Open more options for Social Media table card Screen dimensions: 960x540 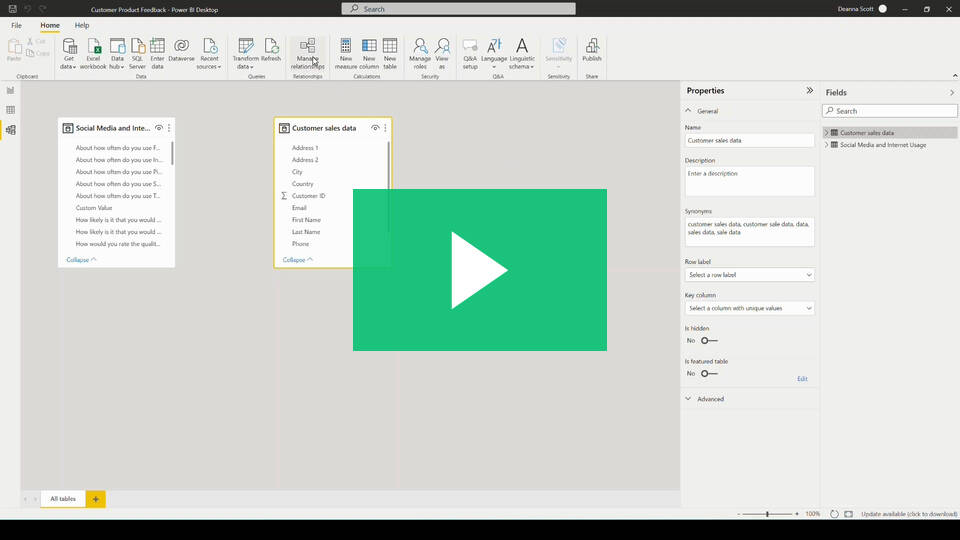pyautogui.click(x=169, y=128)
